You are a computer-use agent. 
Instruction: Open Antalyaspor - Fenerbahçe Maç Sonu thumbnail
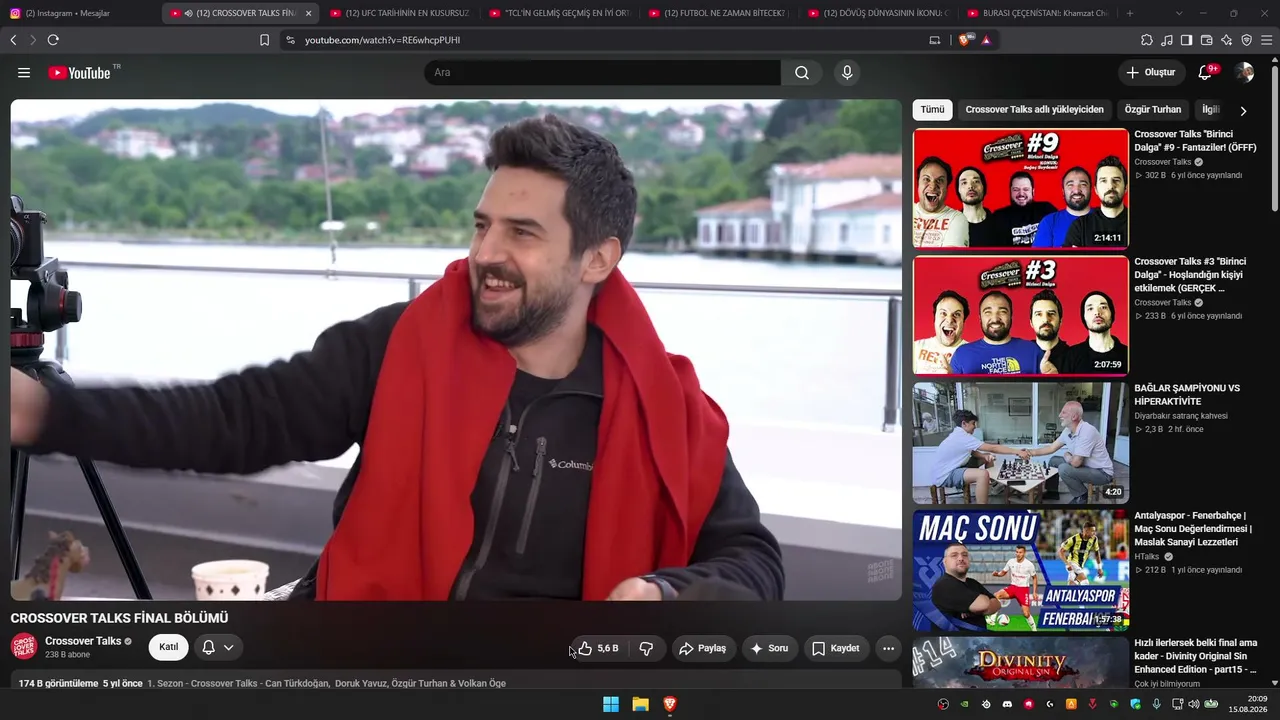point(1020,570)
